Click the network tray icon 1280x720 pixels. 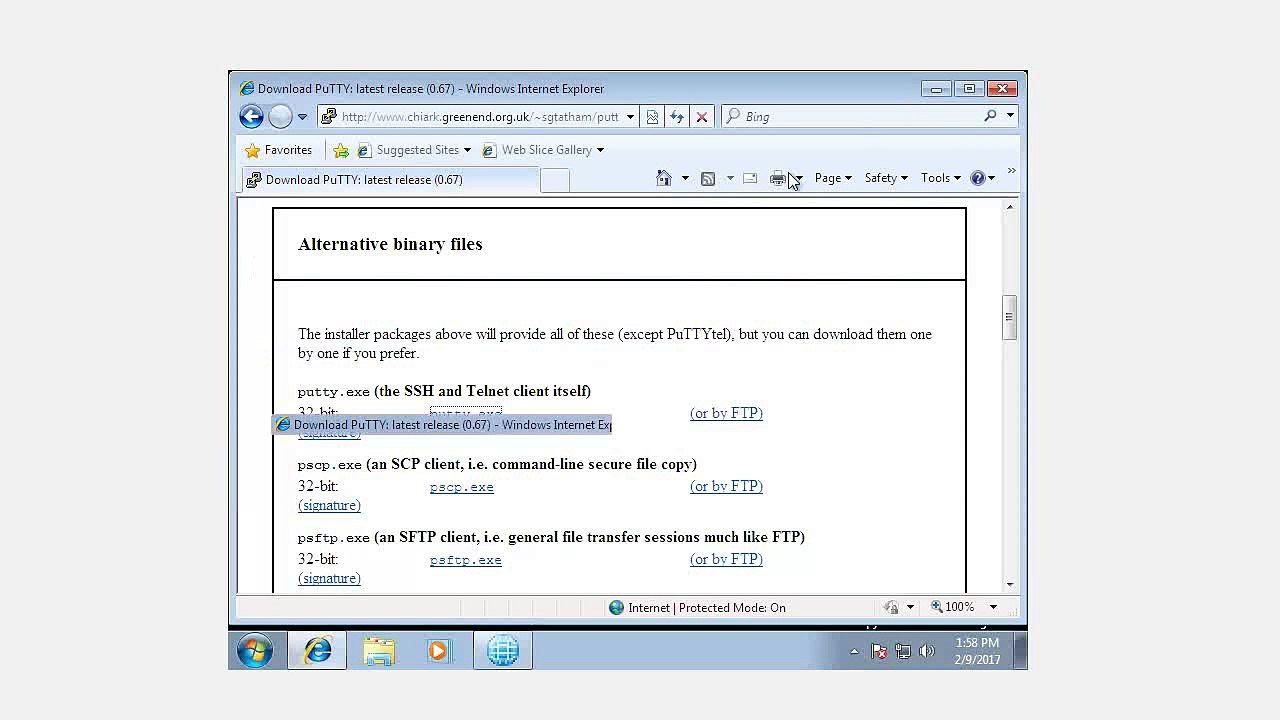point(903,652)
